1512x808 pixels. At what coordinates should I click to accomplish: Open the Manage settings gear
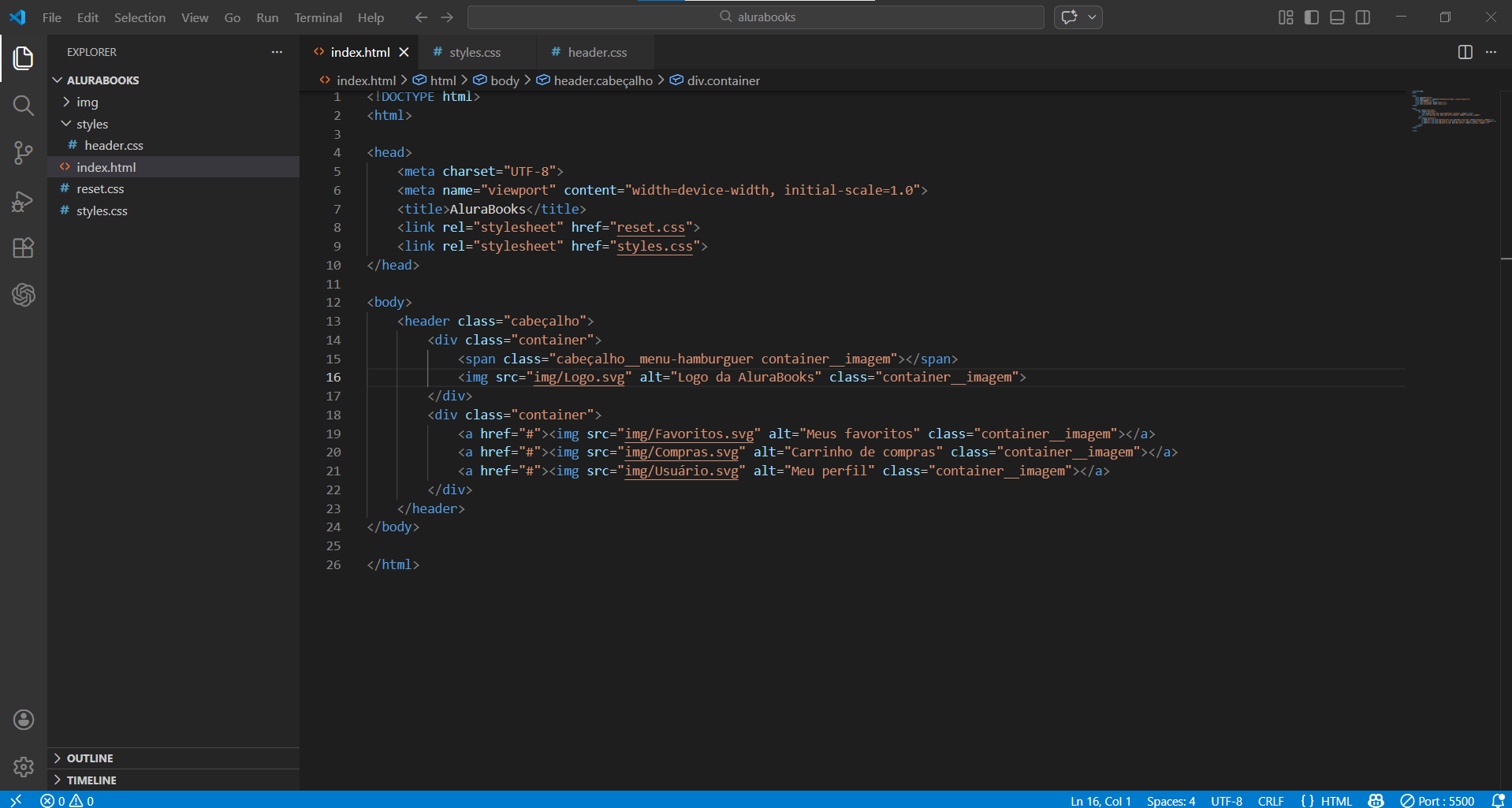[x=24, y=766]
